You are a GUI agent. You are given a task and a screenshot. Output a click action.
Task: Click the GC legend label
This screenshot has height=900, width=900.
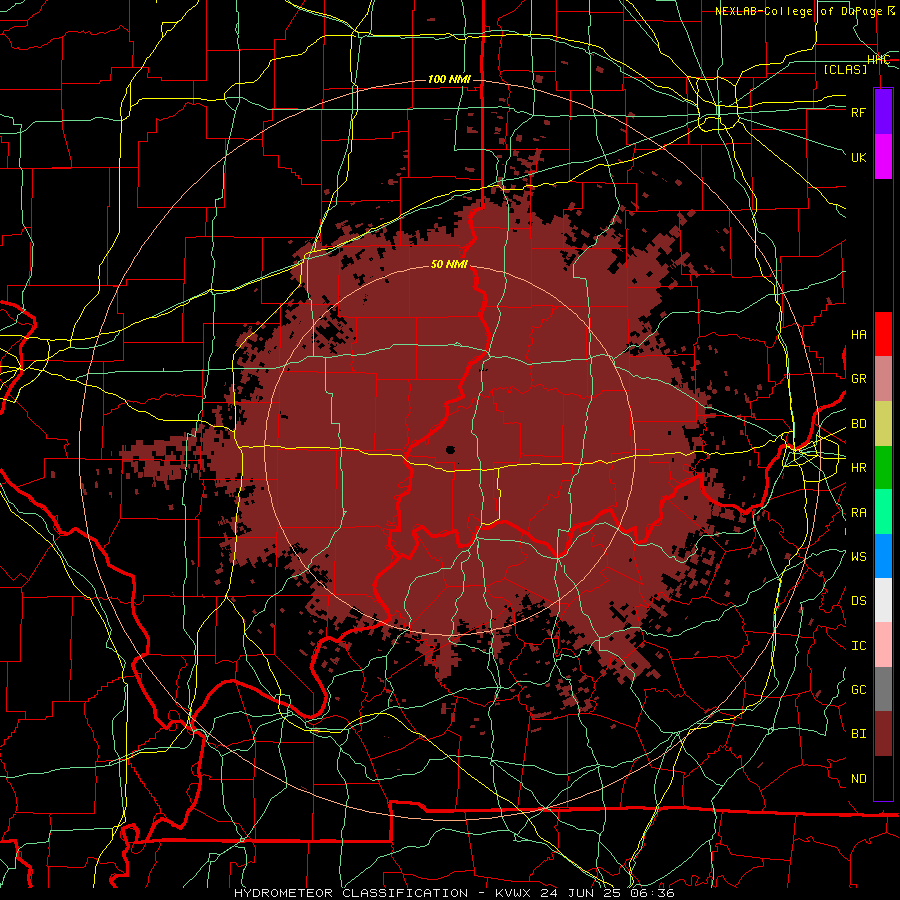[x=858, y=690]
